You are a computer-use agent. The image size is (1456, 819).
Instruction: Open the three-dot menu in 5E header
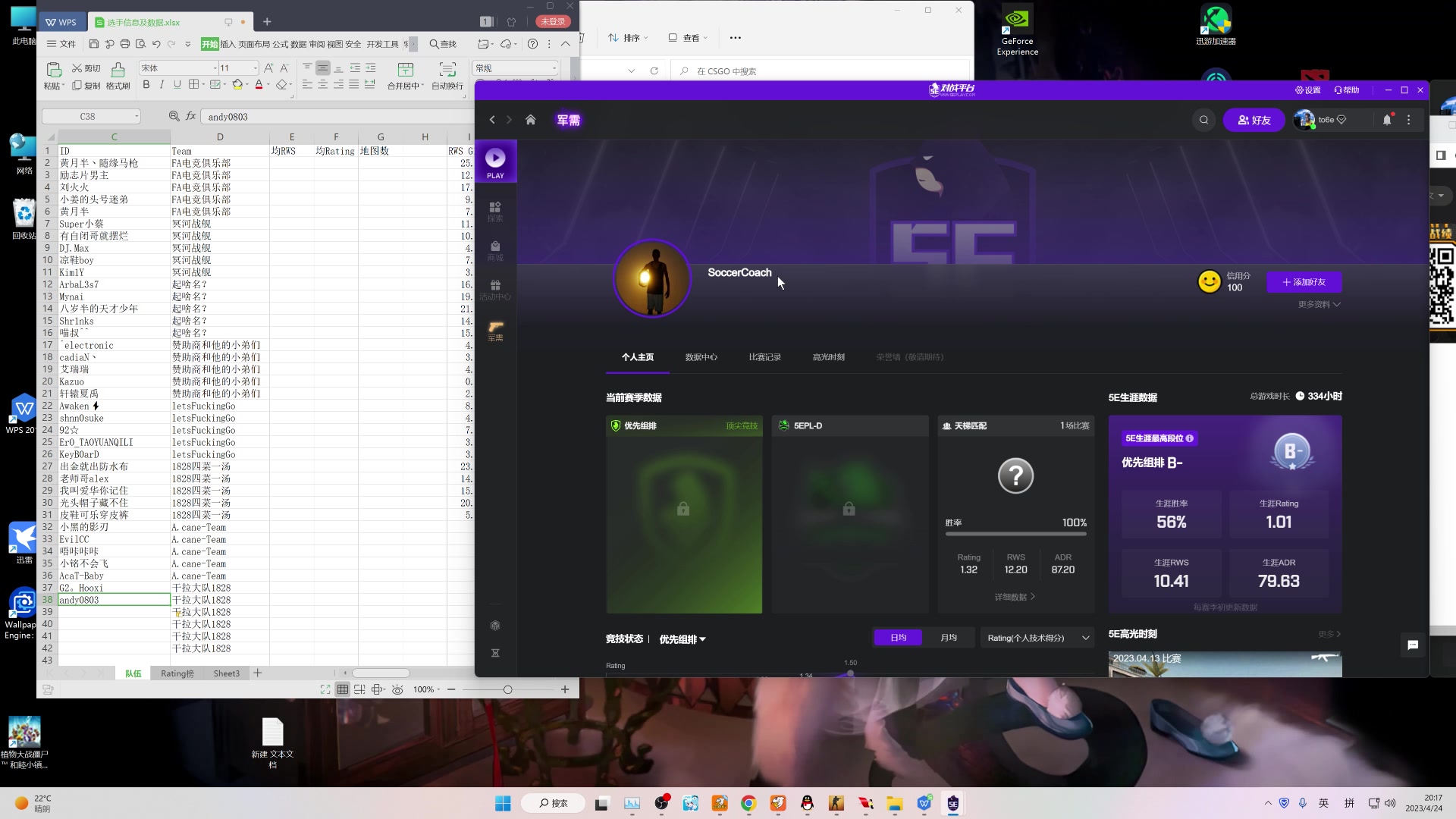pos(1409,120)
